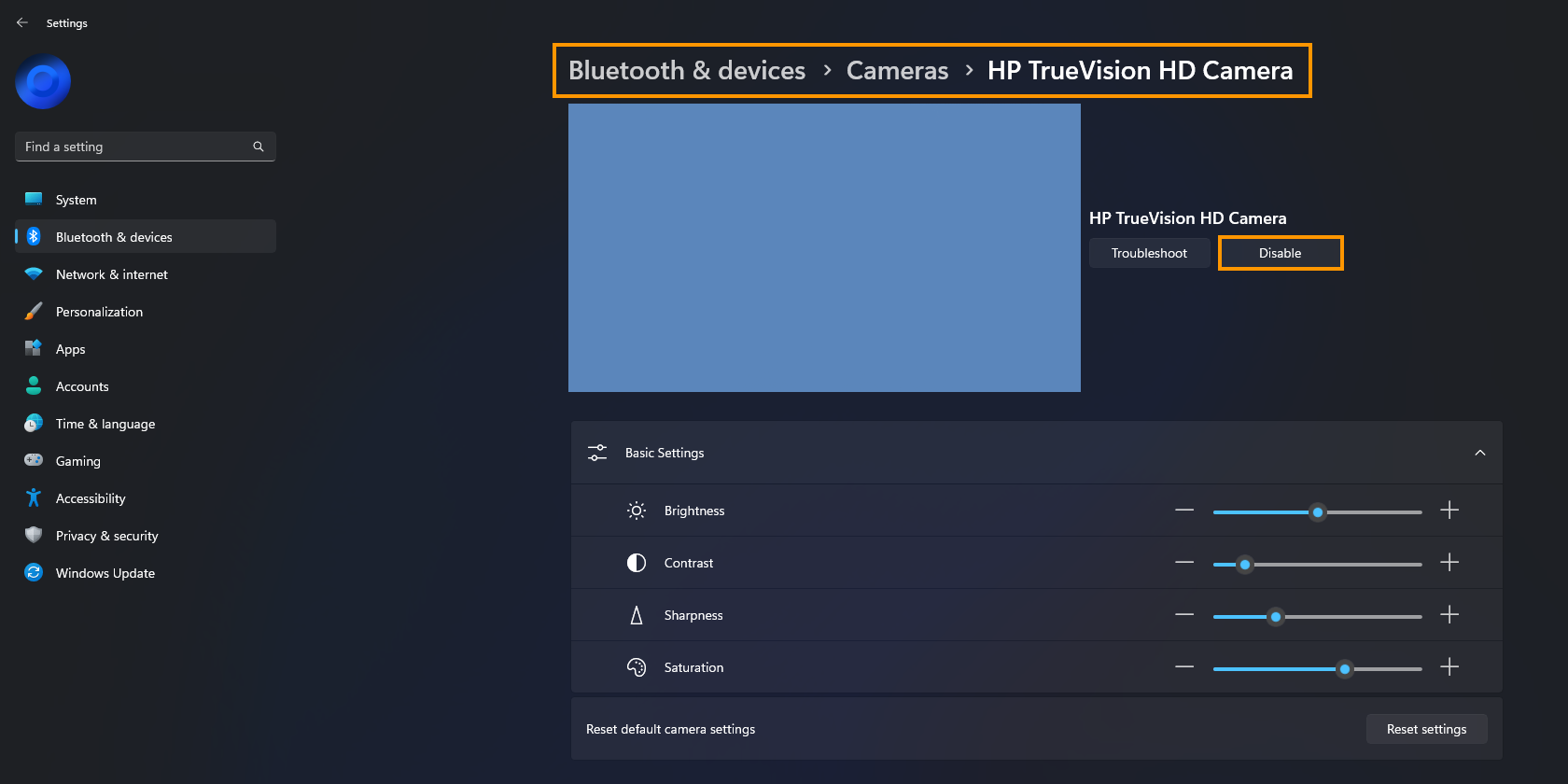1568x784 pixels.
Task: Click the Bluetooth icon in sidebar
Action: tap(34, 236)
